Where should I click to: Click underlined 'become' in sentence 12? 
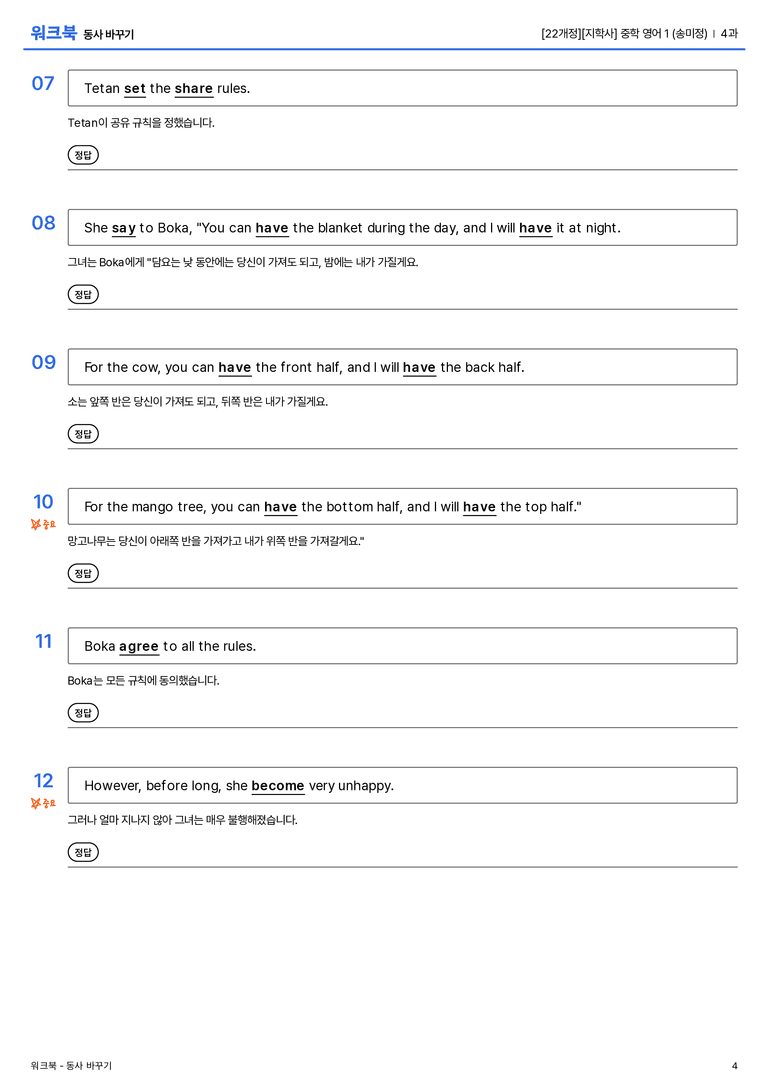278,785
